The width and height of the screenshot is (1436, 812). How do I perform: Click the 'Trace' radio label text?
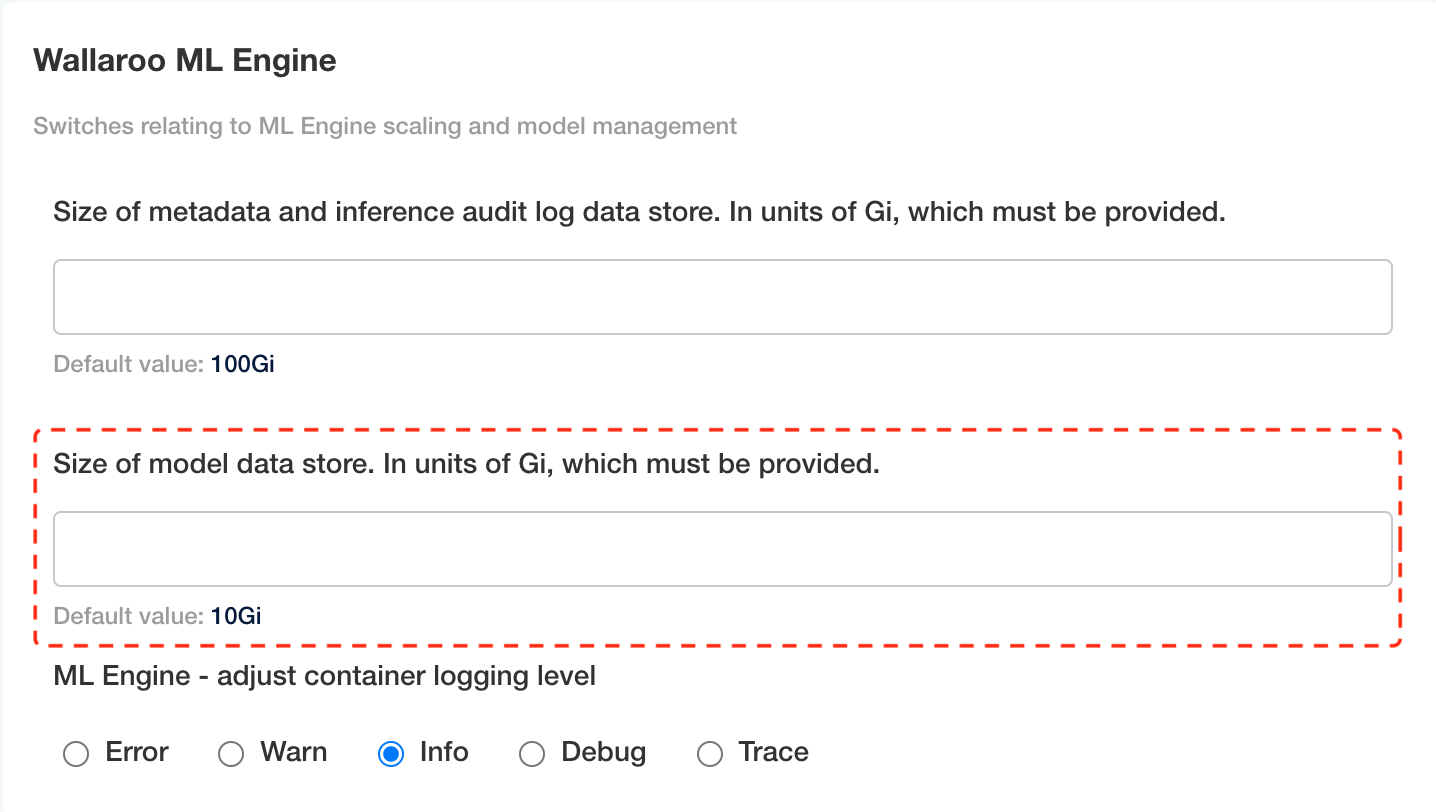point(773,752)
